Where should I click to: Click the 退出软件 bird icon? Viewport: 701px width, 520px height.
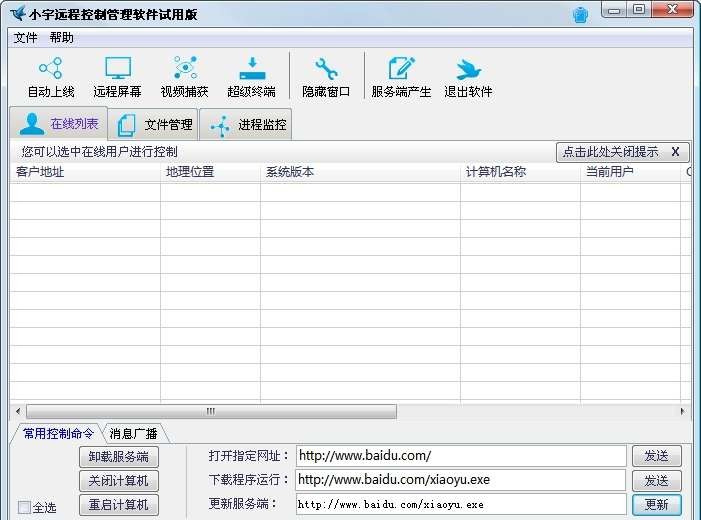[x=468, y=69]
